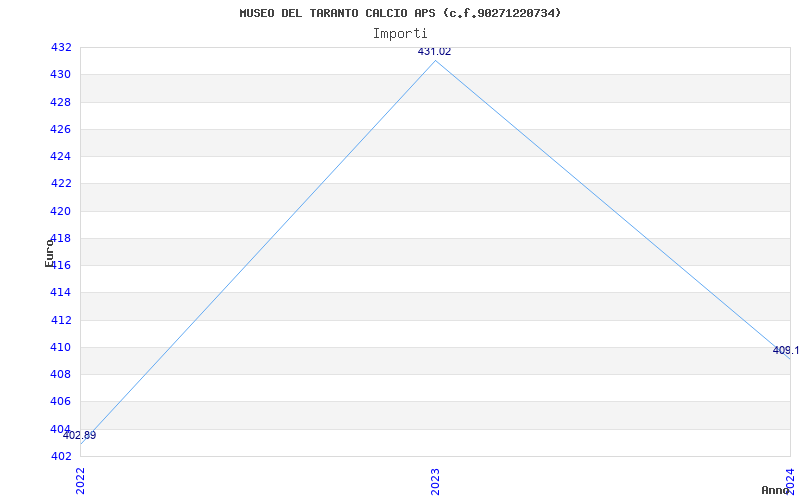Viewport: 800px width, 500px height.
Task: Click the 432 y-axis tick label
Action: (61, 47)
